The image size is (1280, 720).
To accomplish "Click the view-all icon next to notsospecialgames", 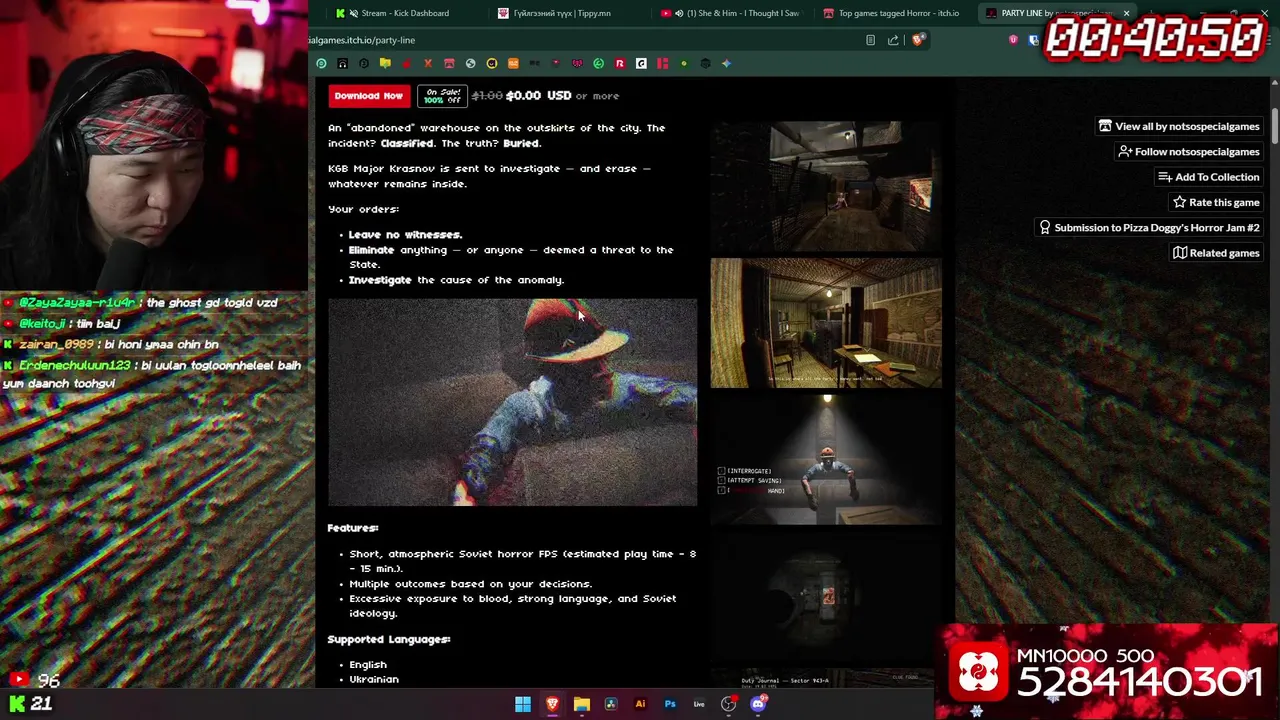I will pyautogui.click(x=1105, y=126).
